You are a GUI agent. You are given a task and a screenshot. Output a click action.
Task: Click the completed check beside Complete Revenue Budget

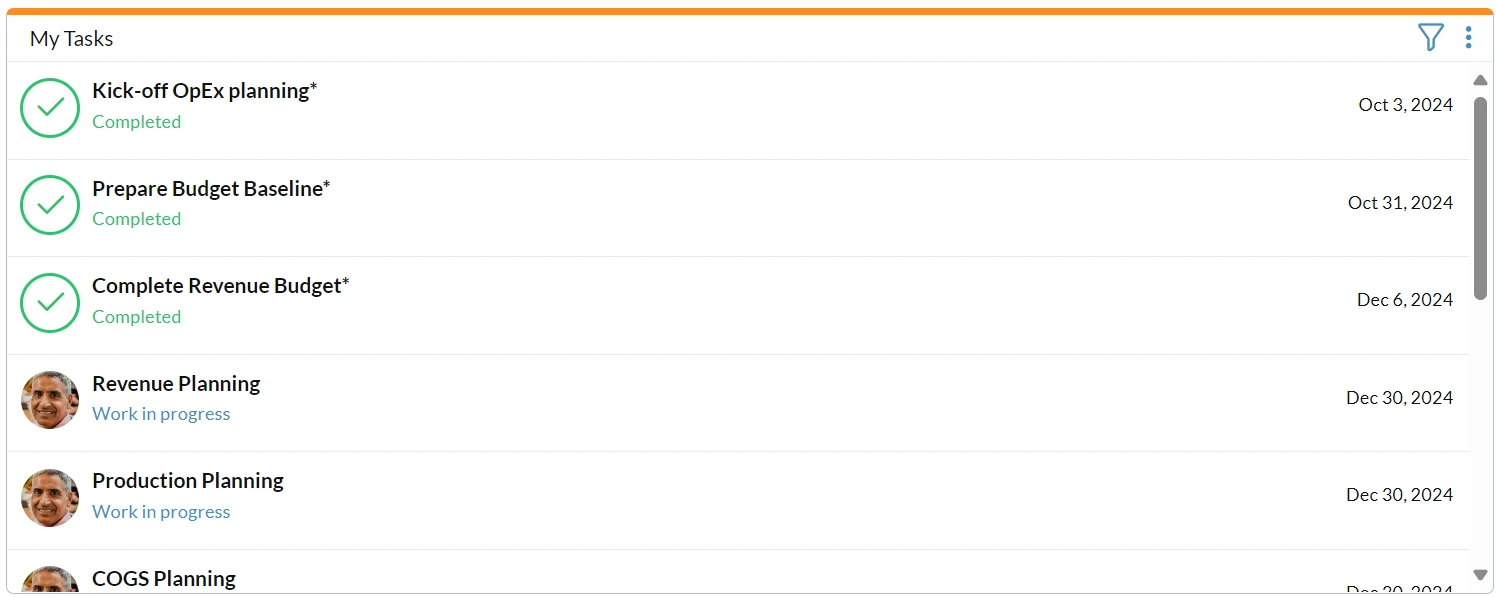click(x=50, y=303)
